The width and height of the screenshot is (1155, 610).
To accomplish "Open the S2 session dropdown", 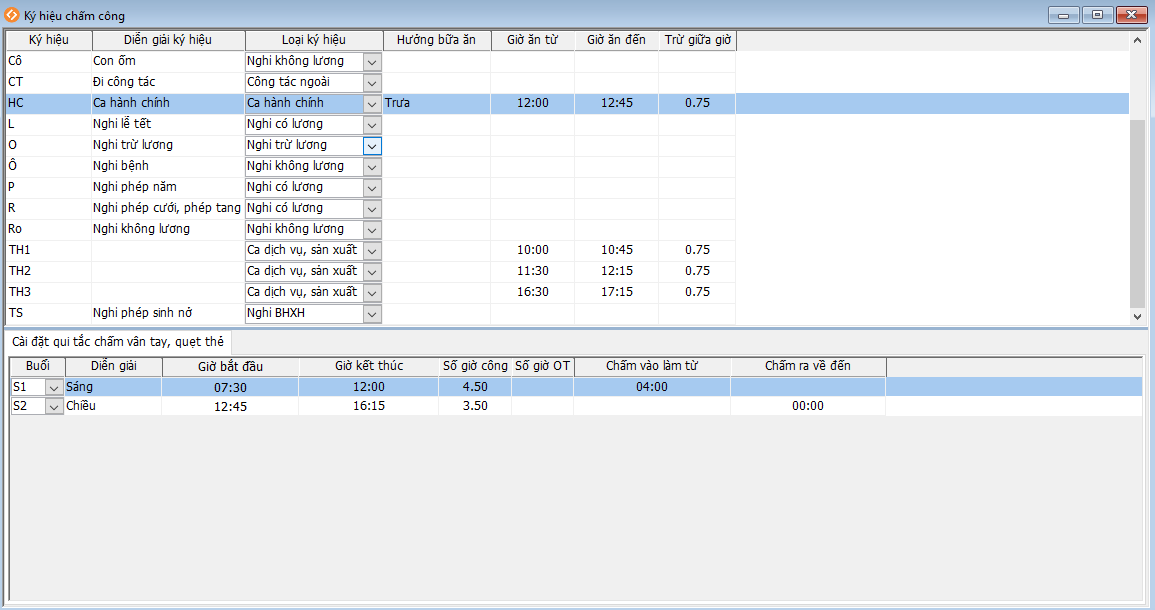I will tap(54, 407).
